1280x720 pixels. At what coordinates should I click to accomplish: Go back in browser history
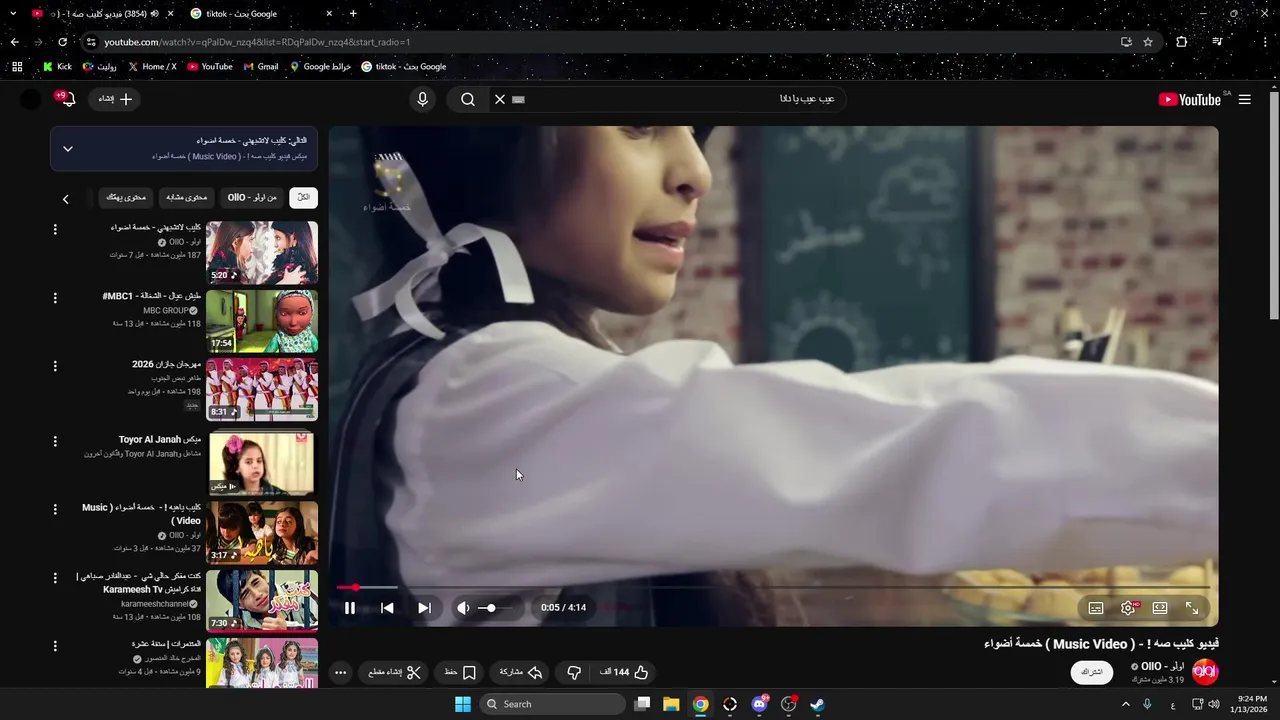[14, 42]
